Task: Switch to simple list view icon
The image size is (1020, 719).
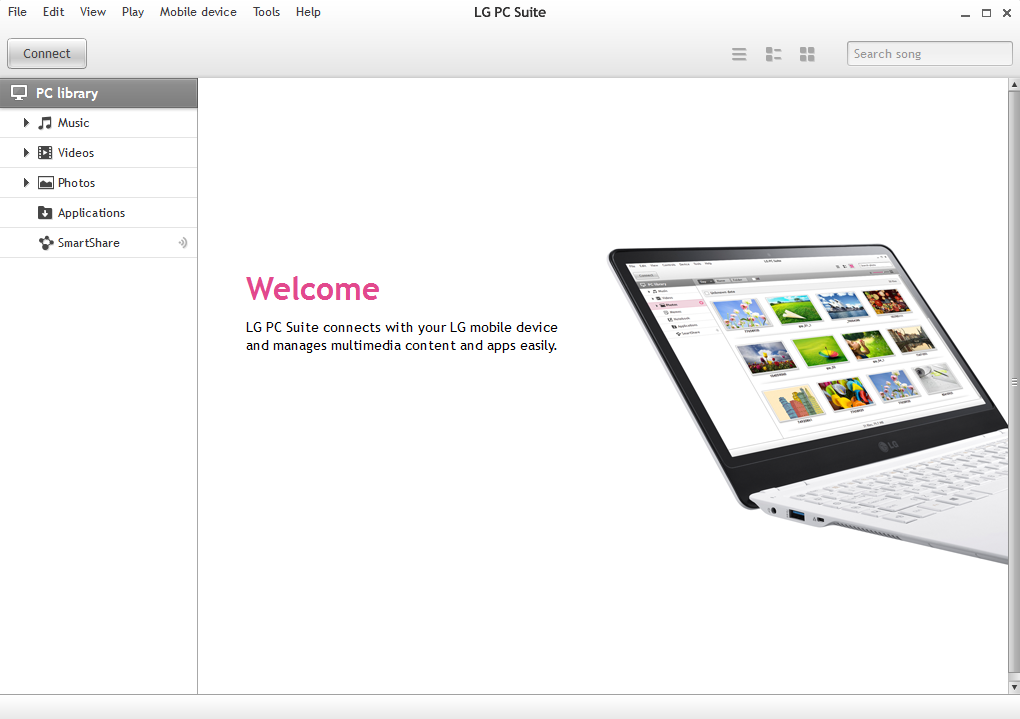Action: [x=739, y=54]
